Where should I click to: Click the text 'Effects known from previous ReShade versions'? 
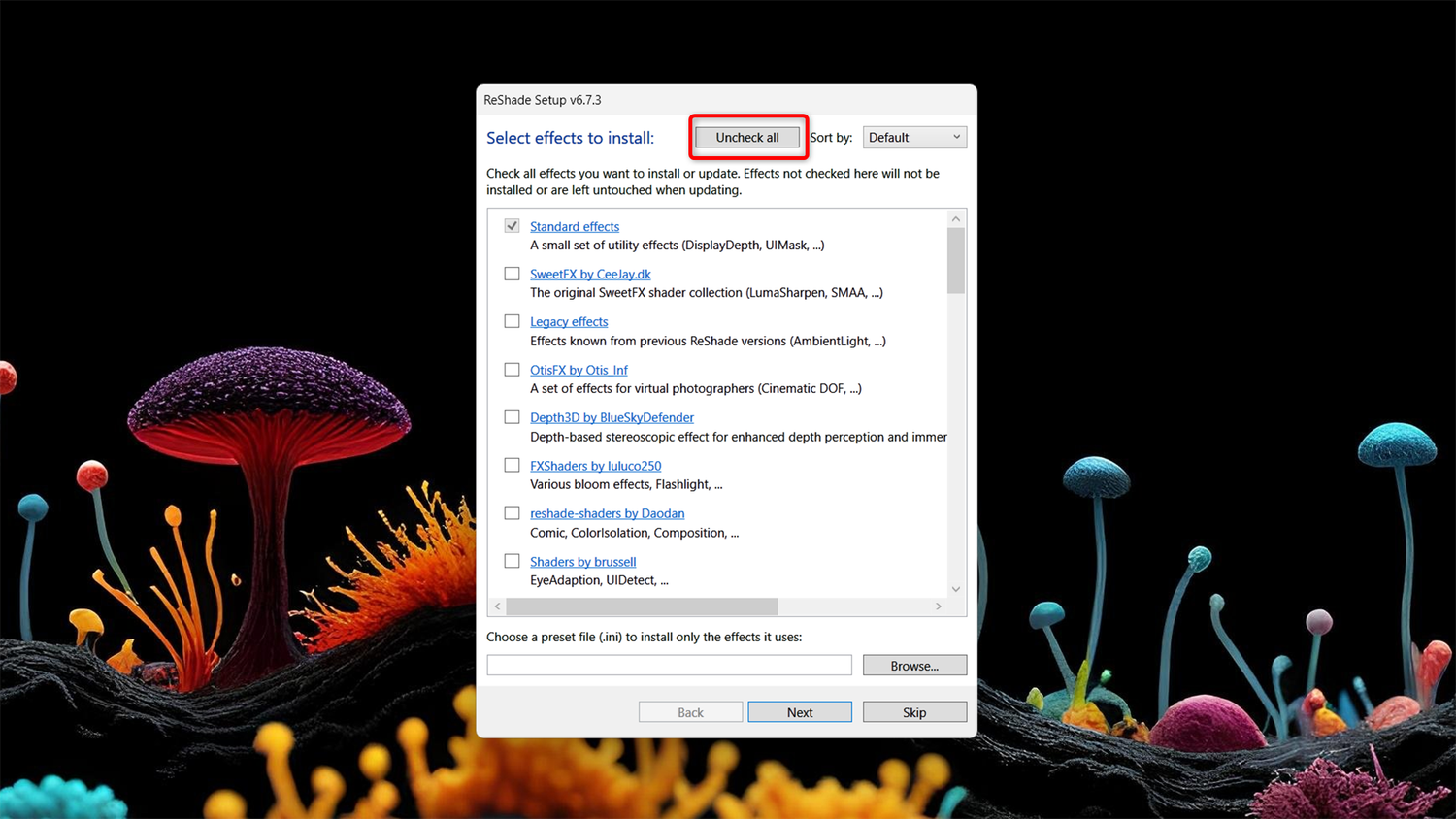(658, 342)
